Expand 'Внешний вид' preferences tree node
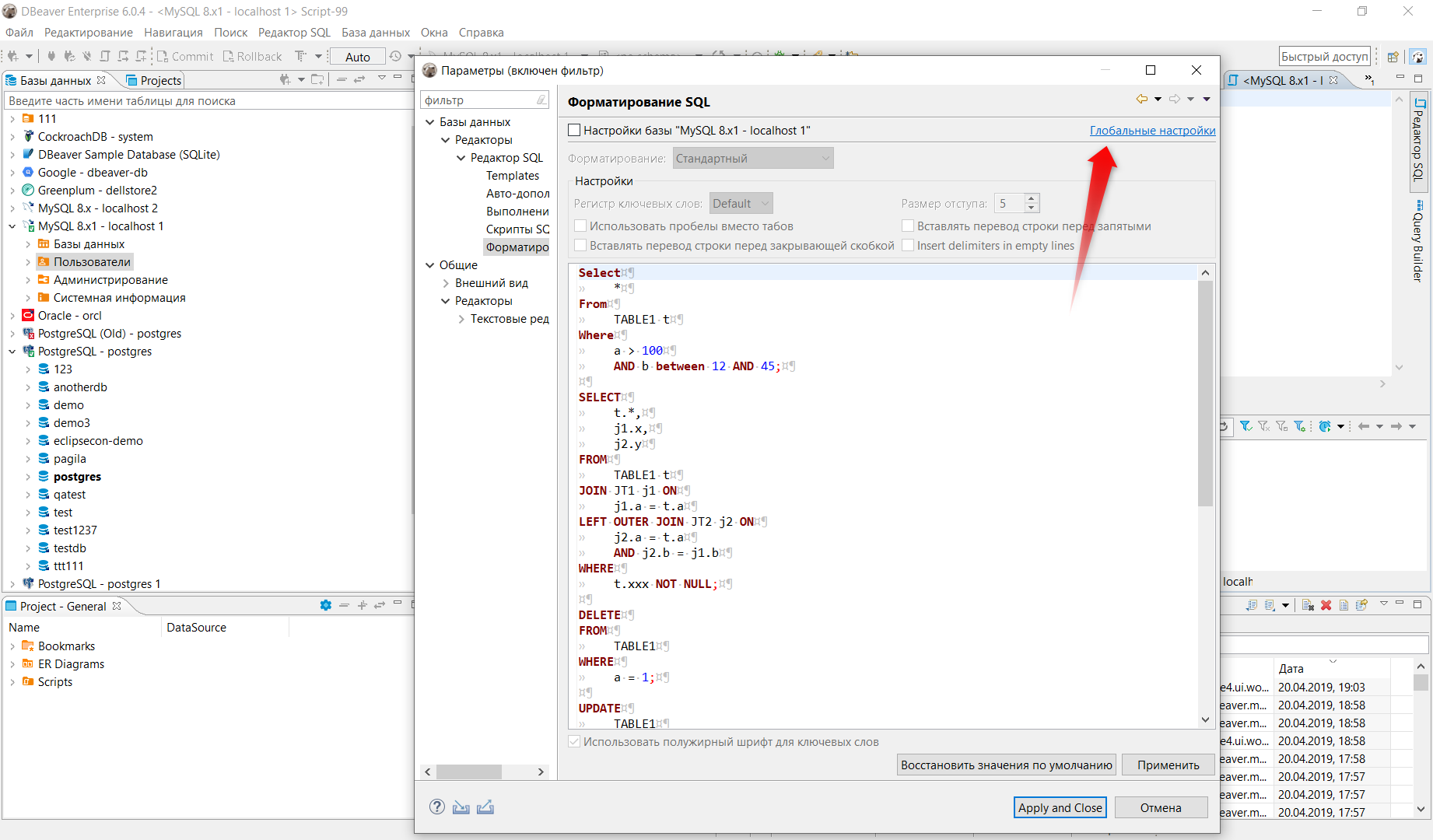The height and width of the screenshot is (840, 1433). click(446, 283)
